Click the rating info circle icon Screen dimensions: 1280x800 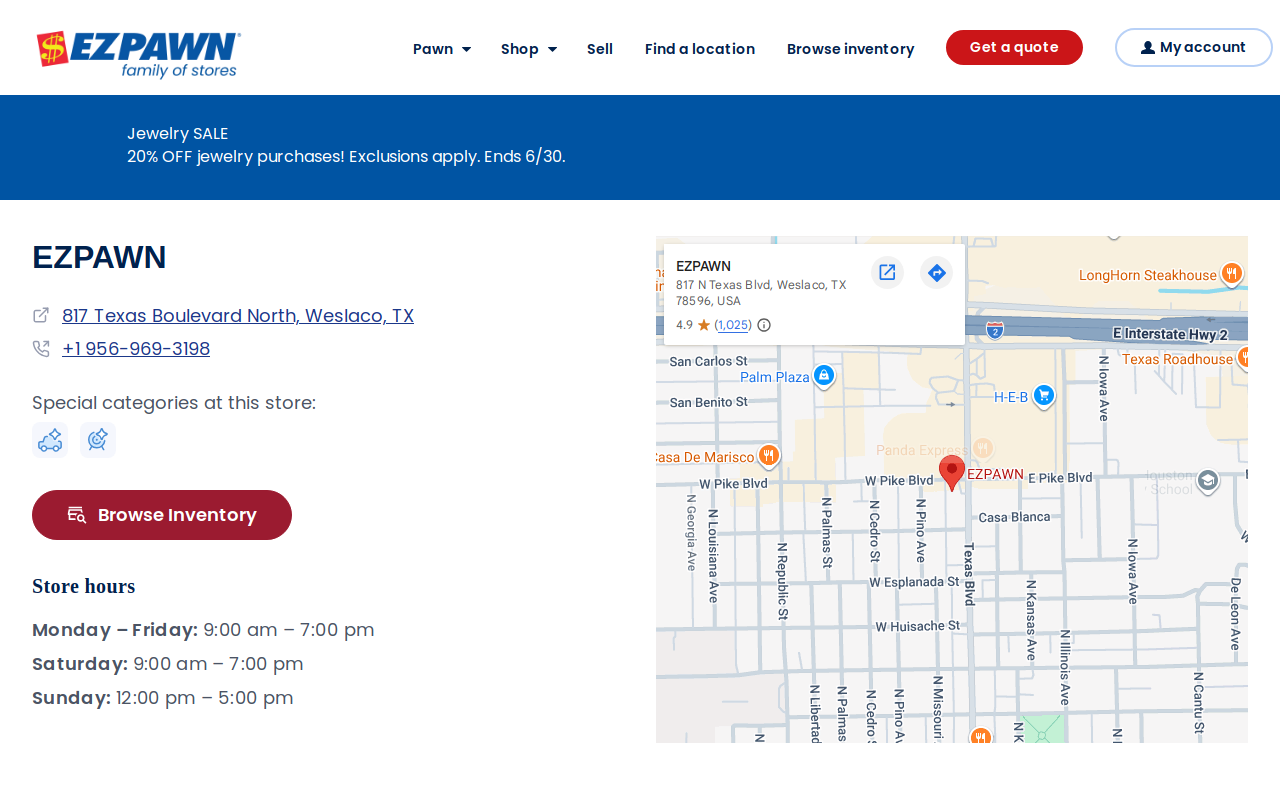click(764, 325)
